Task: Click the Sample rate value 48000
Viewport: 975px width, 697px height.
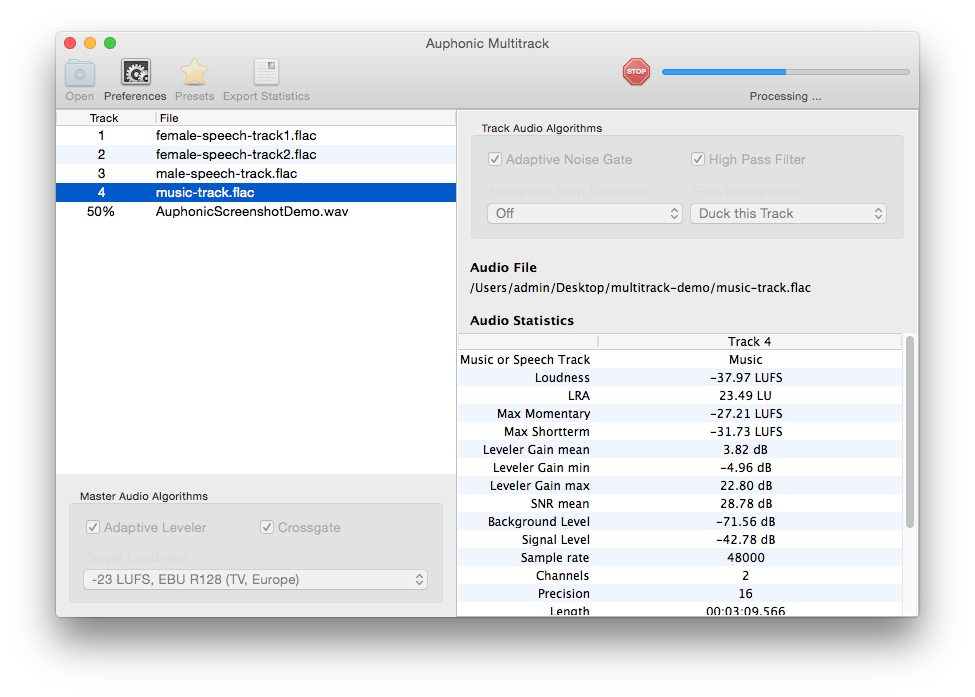Action: tap(746, 558)
